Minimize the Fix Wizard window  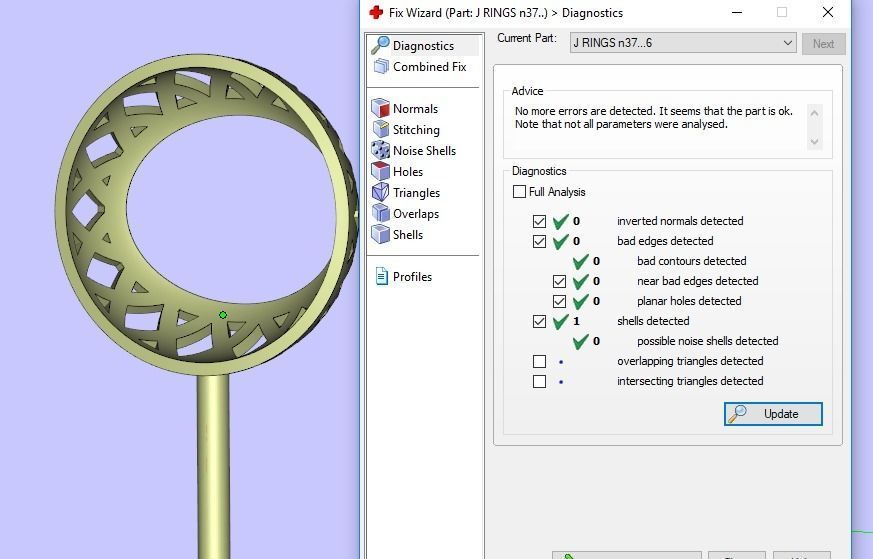(x=737, y=12)
